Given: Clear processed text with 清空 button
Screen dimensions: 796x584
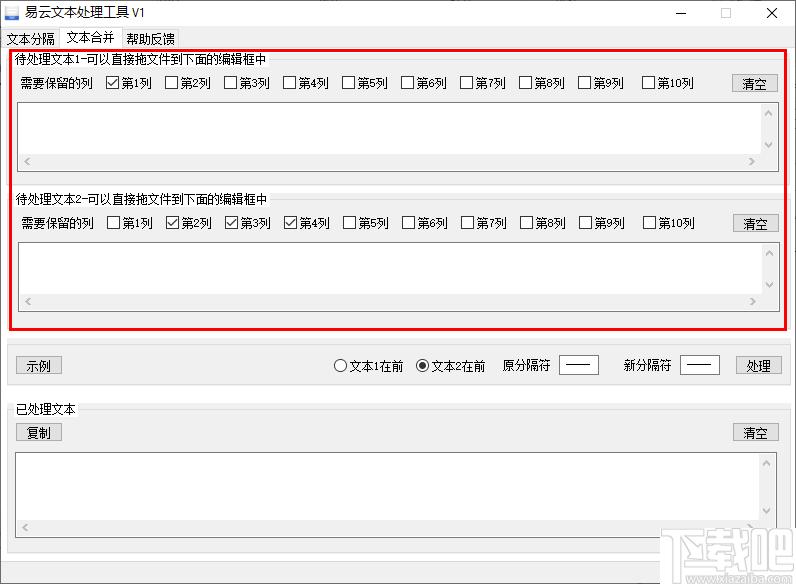Looking at the screenshot, I should [755, 433].
